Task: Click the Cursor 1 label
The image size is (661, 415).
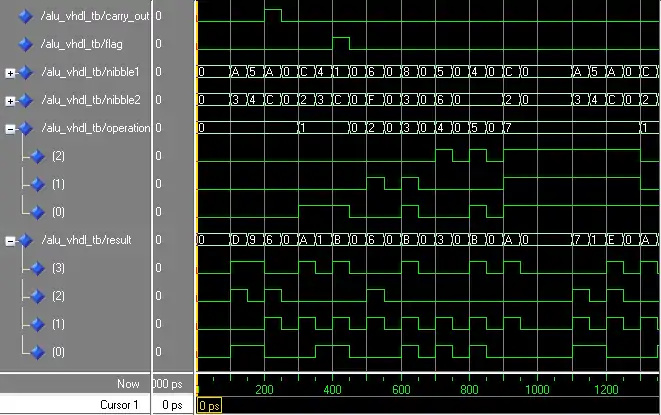Action: [x=118, y=405]
